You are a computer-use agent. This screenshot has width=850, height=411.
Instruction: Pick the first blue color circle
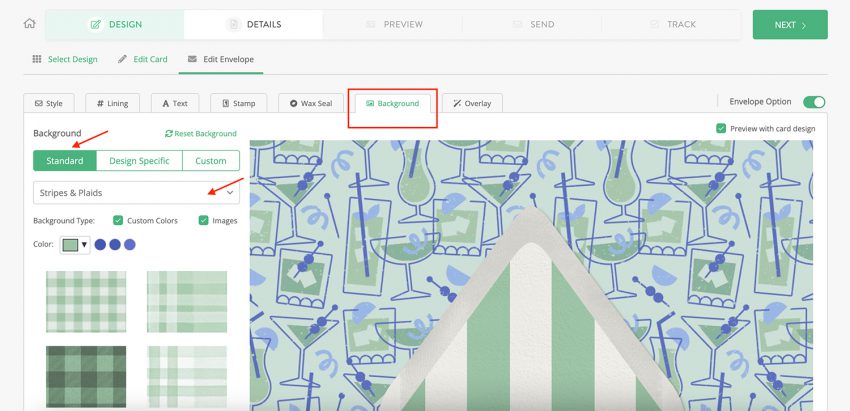tap(100, 244)
